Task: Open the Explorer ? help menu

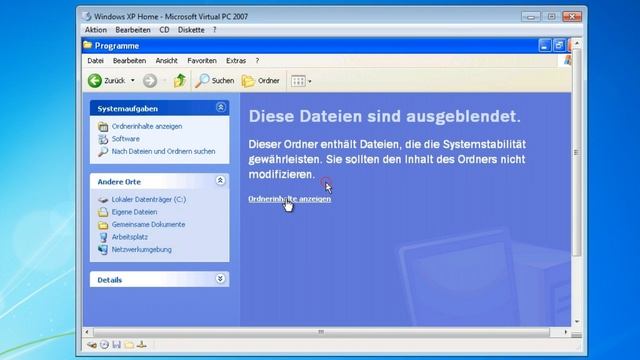Action: coord(257,60)
